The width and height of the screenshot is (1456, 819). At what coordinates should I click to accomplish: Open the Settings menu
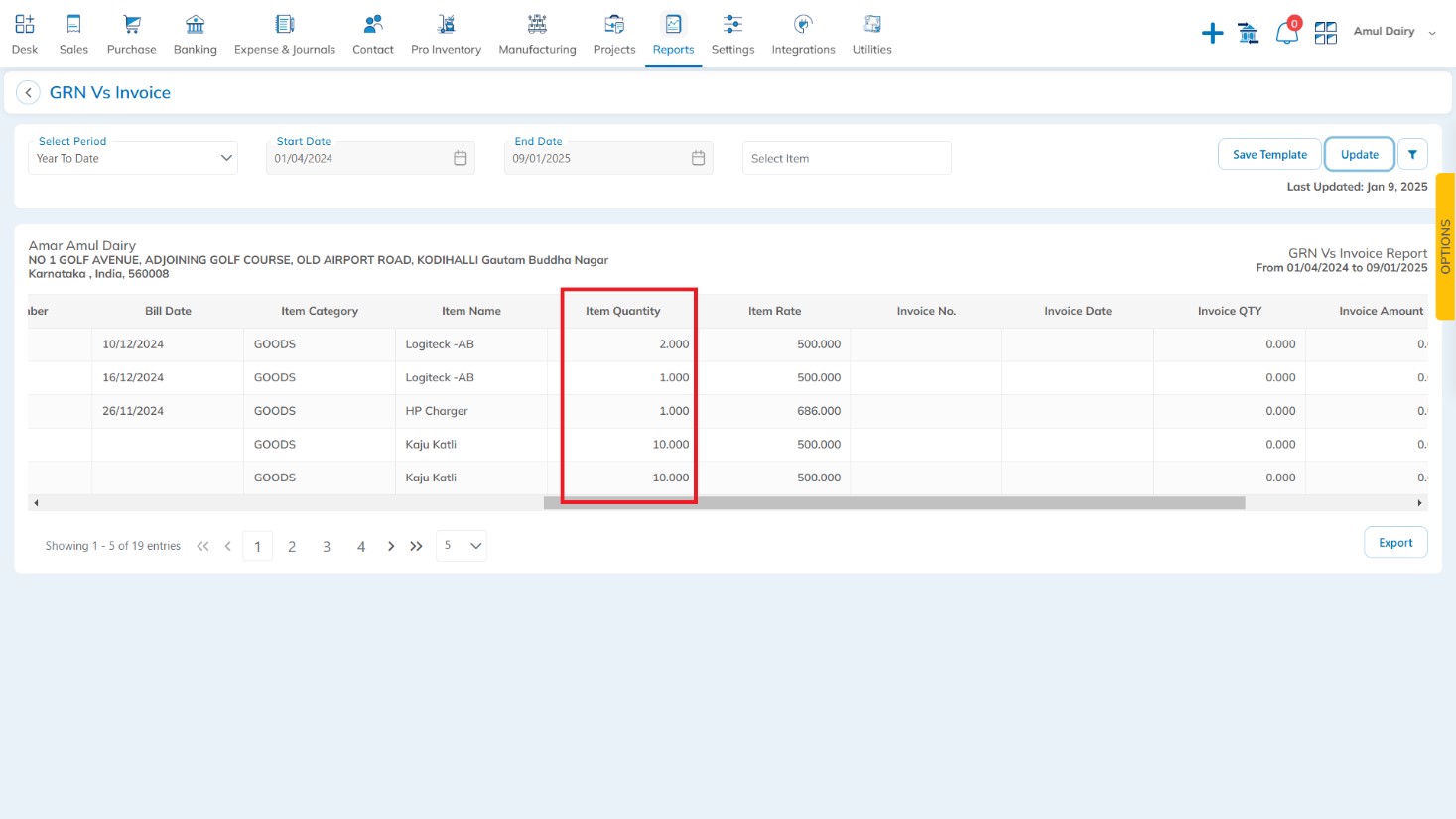pyautogui.click(x=732, y=34)
